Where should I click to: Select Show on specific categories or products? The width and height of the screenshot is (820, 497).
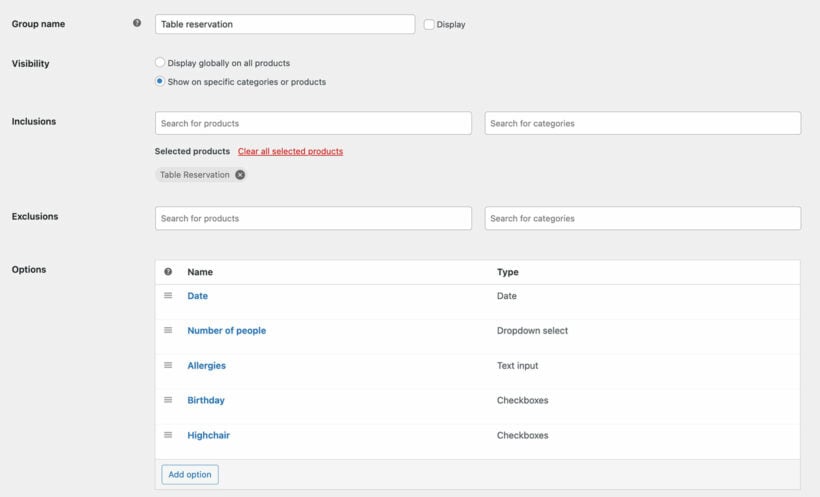click(x=160, y=81)
